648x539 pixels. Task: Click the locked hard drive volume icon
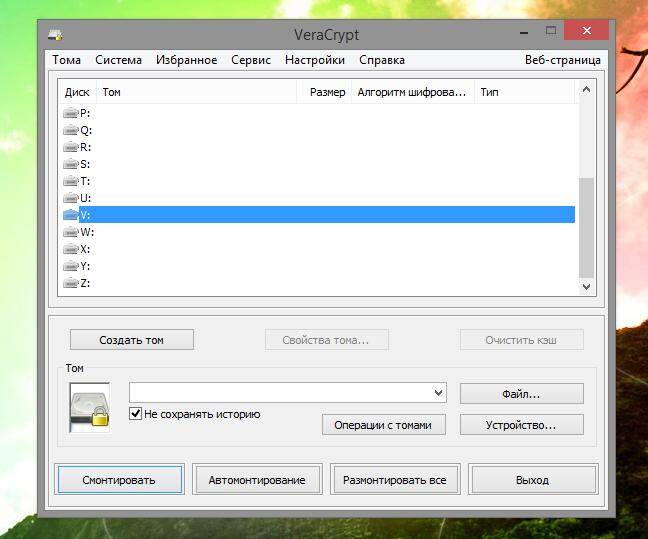[x=90, y=408]
